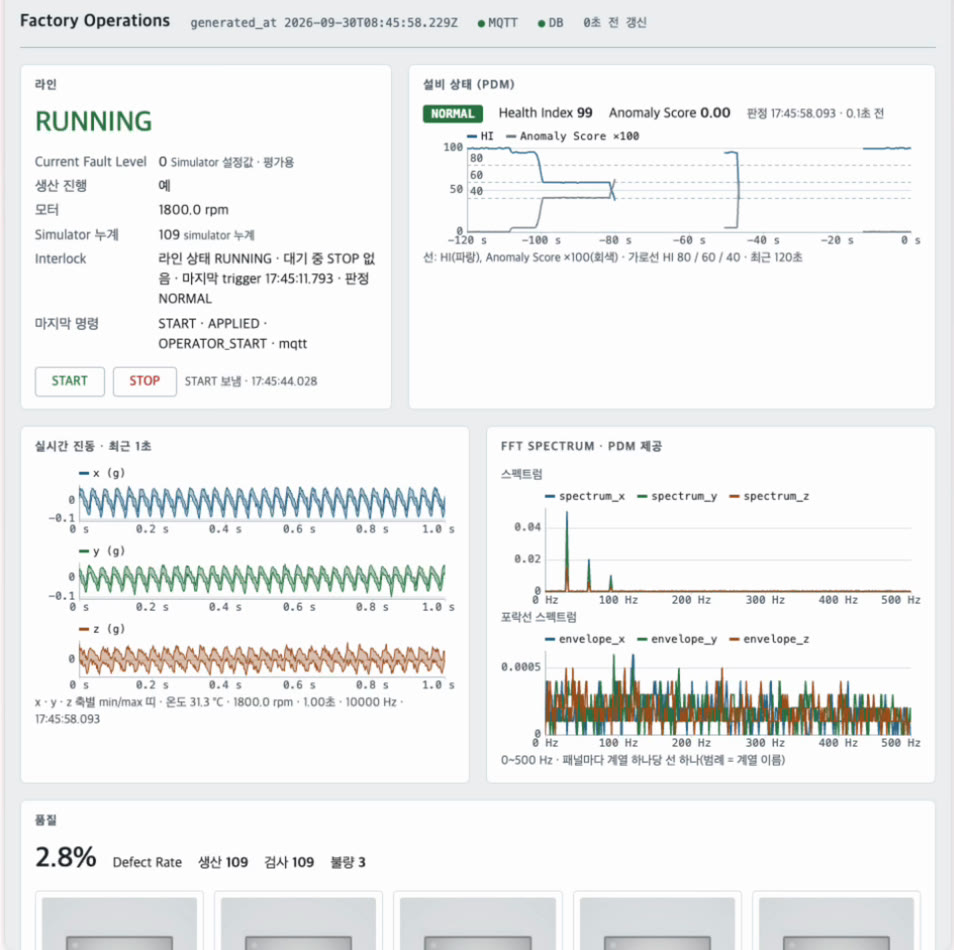
Task: Click the 생산 109 count
Action: [x=223, y=862]
